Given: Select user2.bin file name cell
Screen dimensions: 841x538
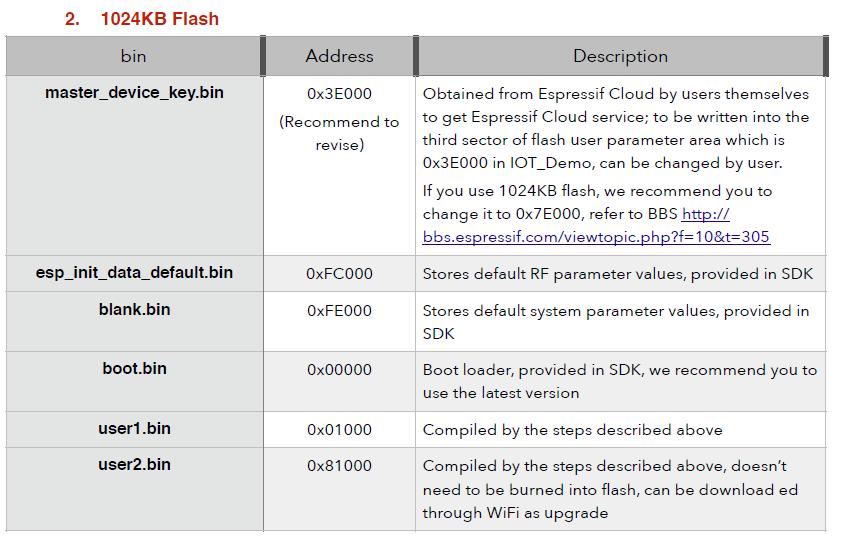Looking at the screenshot, I should [134, 489].
